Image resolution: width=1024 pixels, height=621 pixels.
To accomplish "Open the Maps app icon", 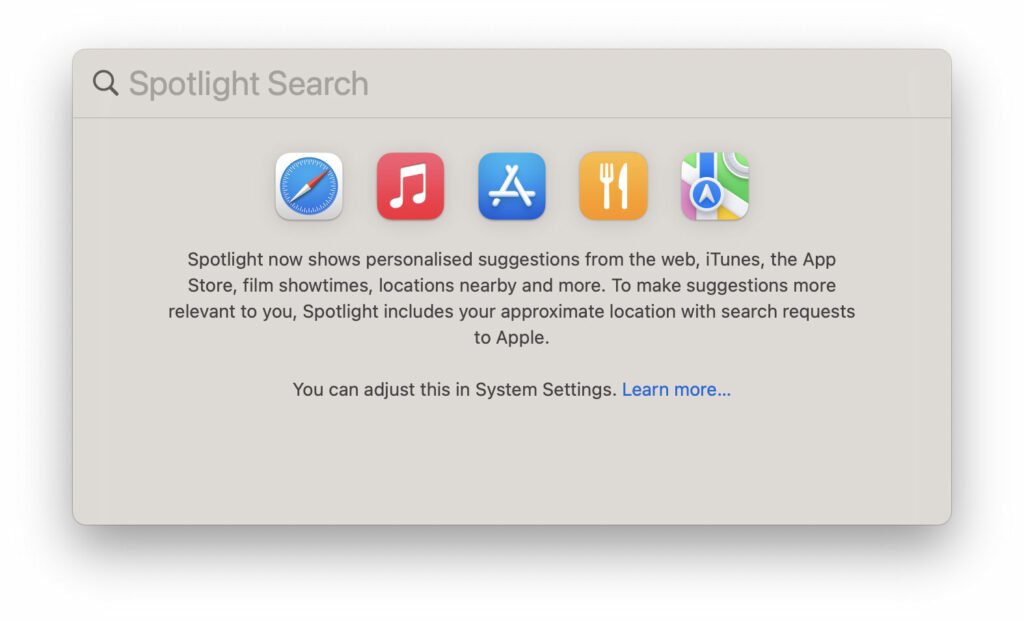I will (714, 187).
